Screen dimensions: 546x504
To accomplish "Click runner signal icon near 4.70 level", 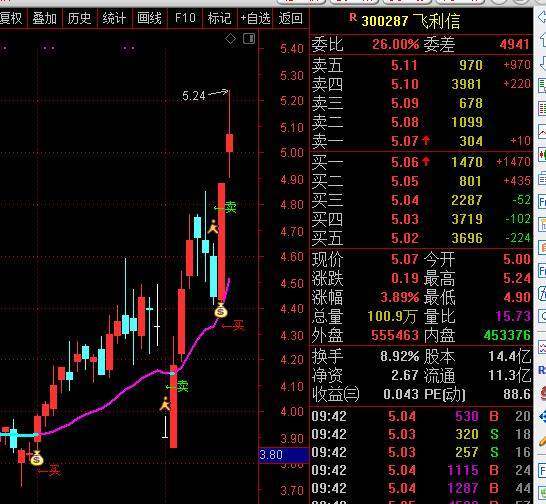I will tap(213, 227).
